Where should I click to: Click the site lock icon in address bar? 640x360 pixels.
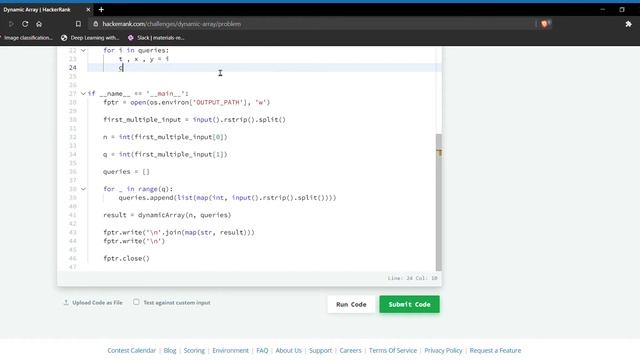[96, 24]
